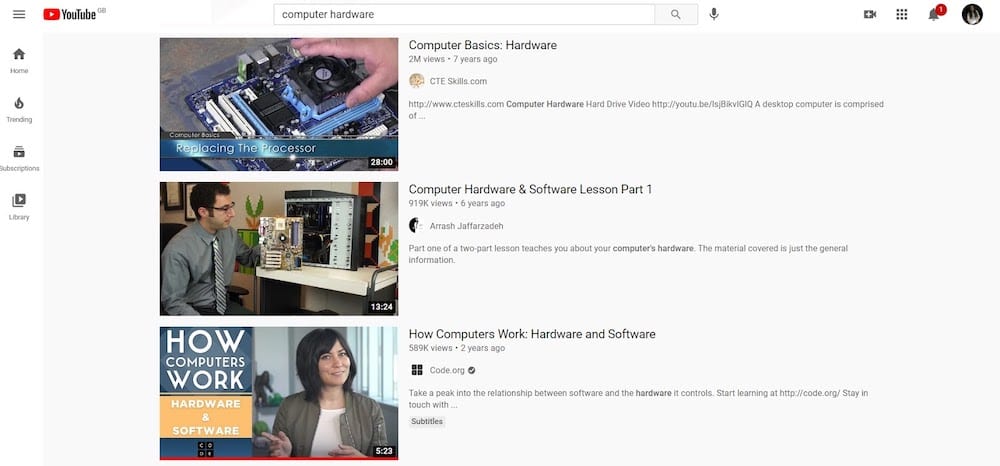Click '2M views • 7 years ago' text
Viewport: 1000px width, 466px height.
click(453, 59)
